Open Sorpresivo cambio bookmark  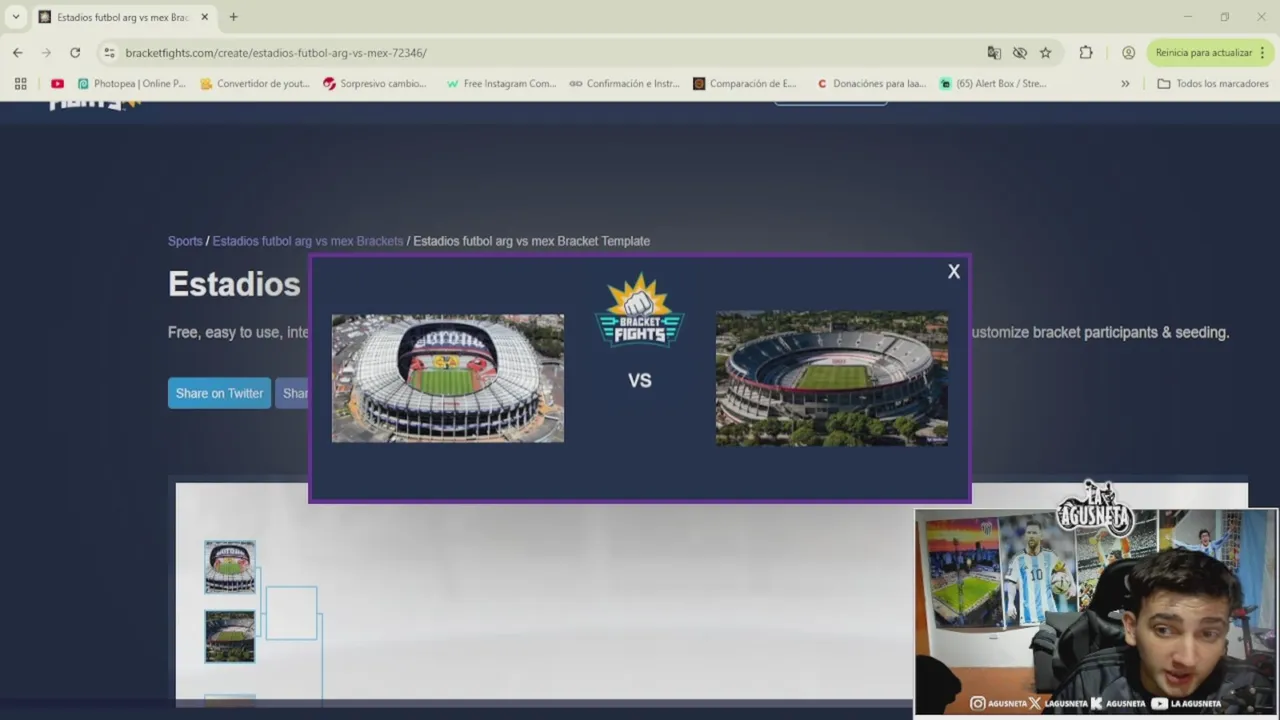click(x=375, y=84)
